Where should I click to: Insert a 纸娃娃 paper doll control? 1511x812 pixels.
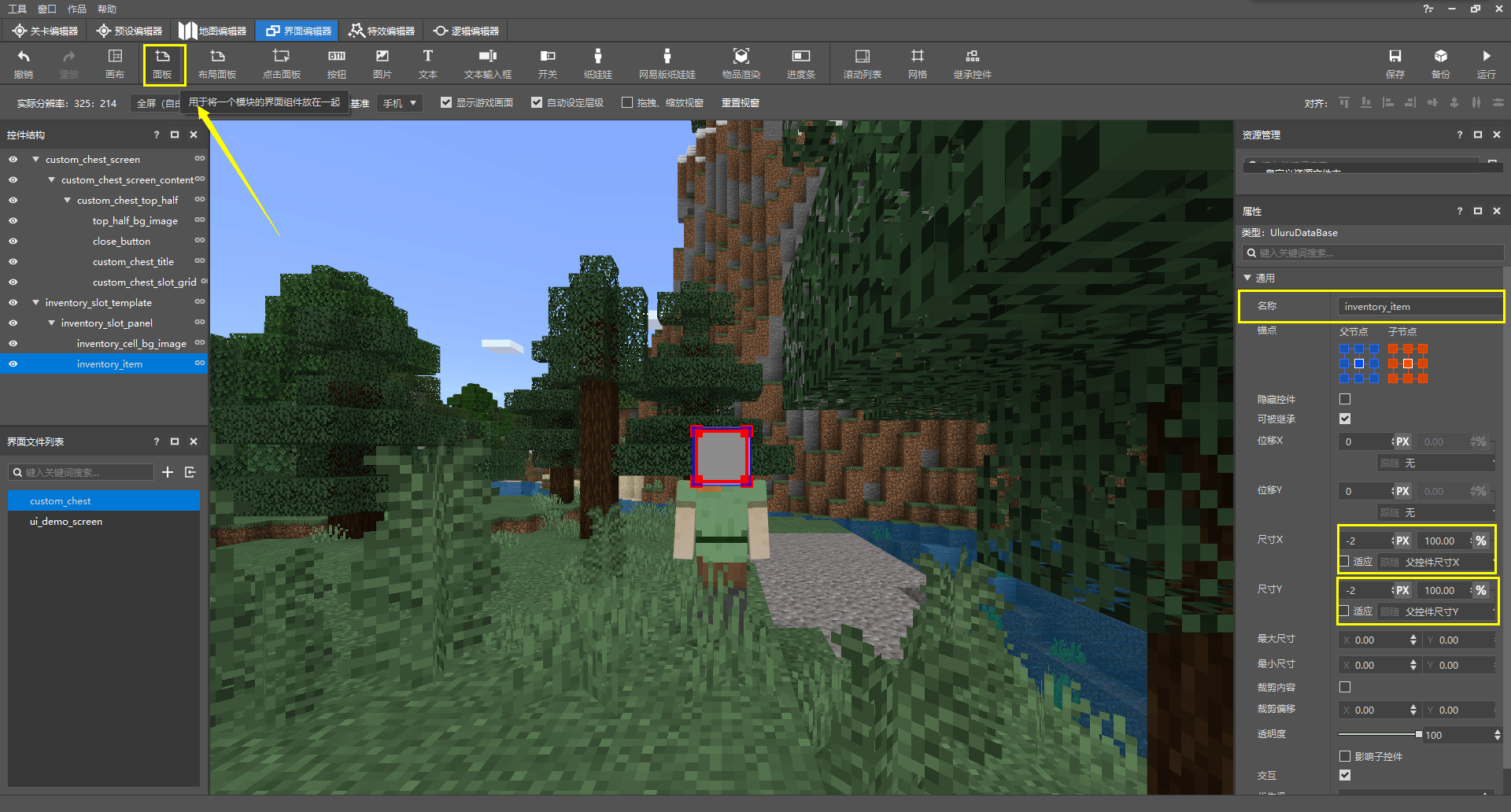tap(598, 64)
